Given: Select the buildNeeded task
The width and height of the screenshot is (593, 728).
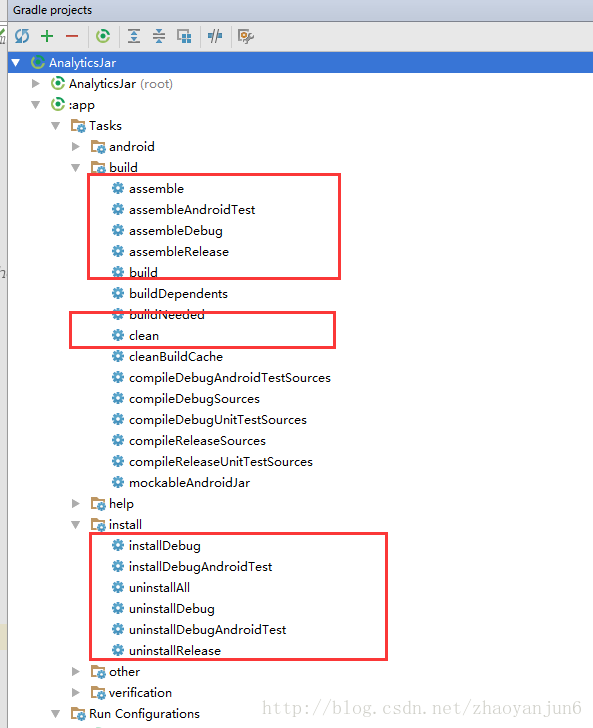Looking at the screenshot, I should [x=167, y=314].
